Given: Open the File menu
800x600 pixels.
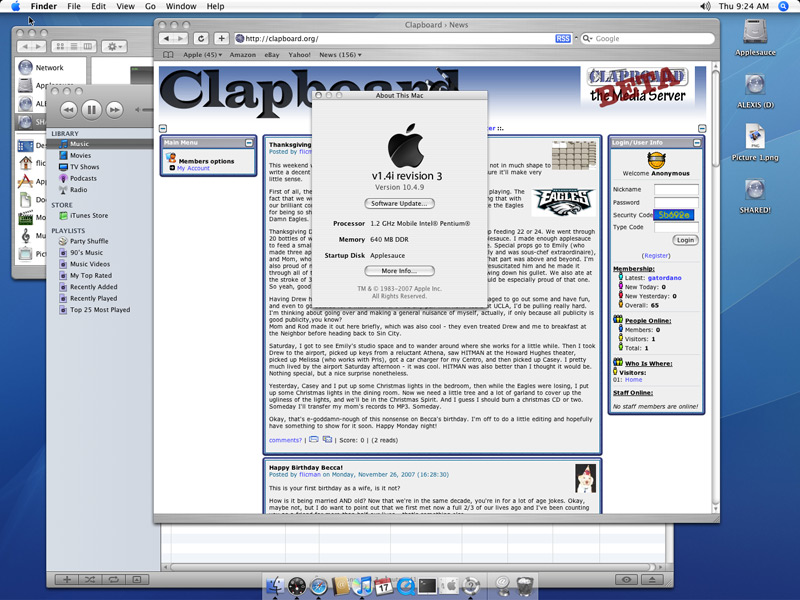Looking at the screenshot, I should (74, 6).
